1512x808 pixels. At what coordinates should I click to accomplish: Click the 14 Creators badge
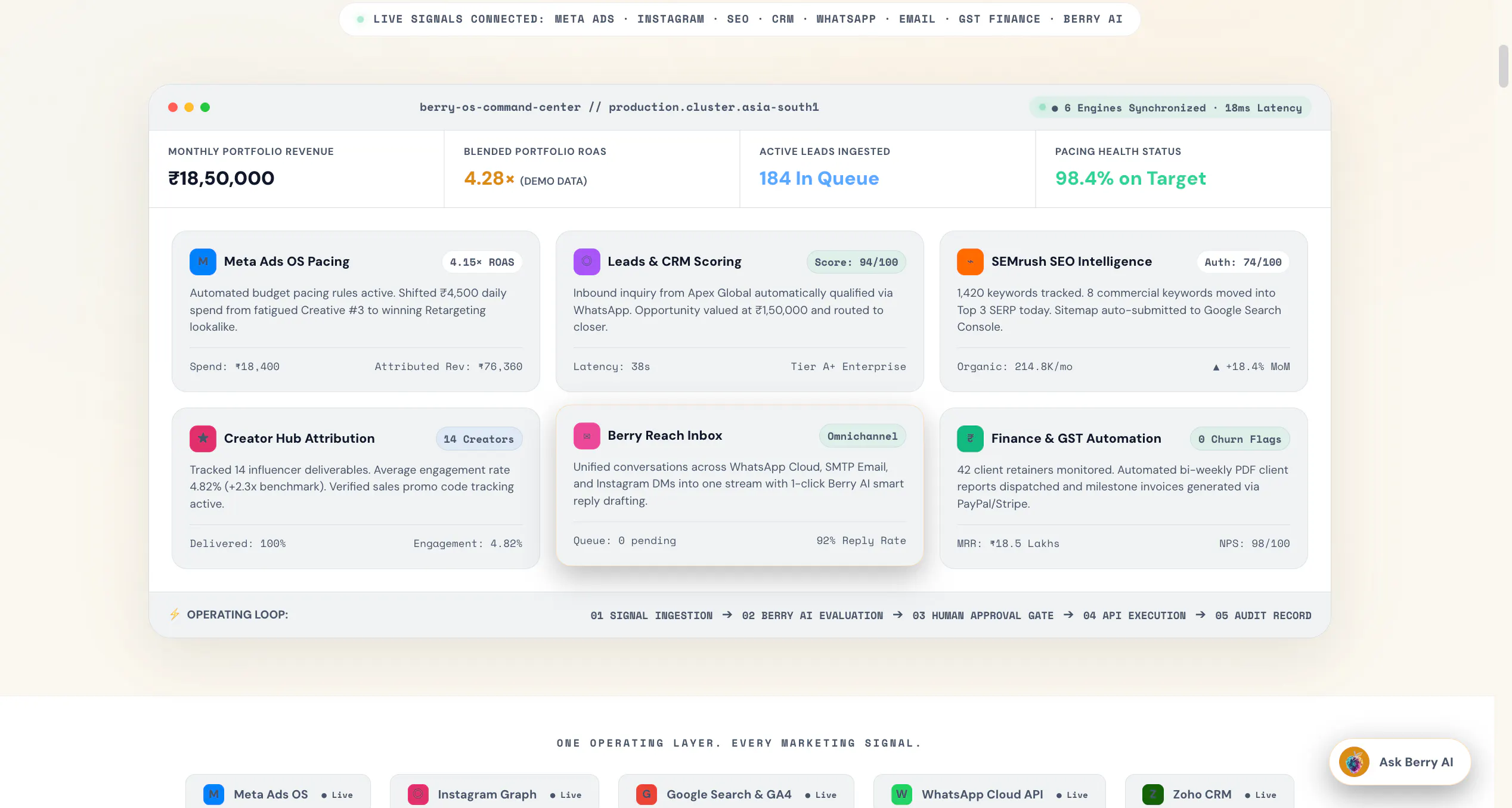pos(479,439)
